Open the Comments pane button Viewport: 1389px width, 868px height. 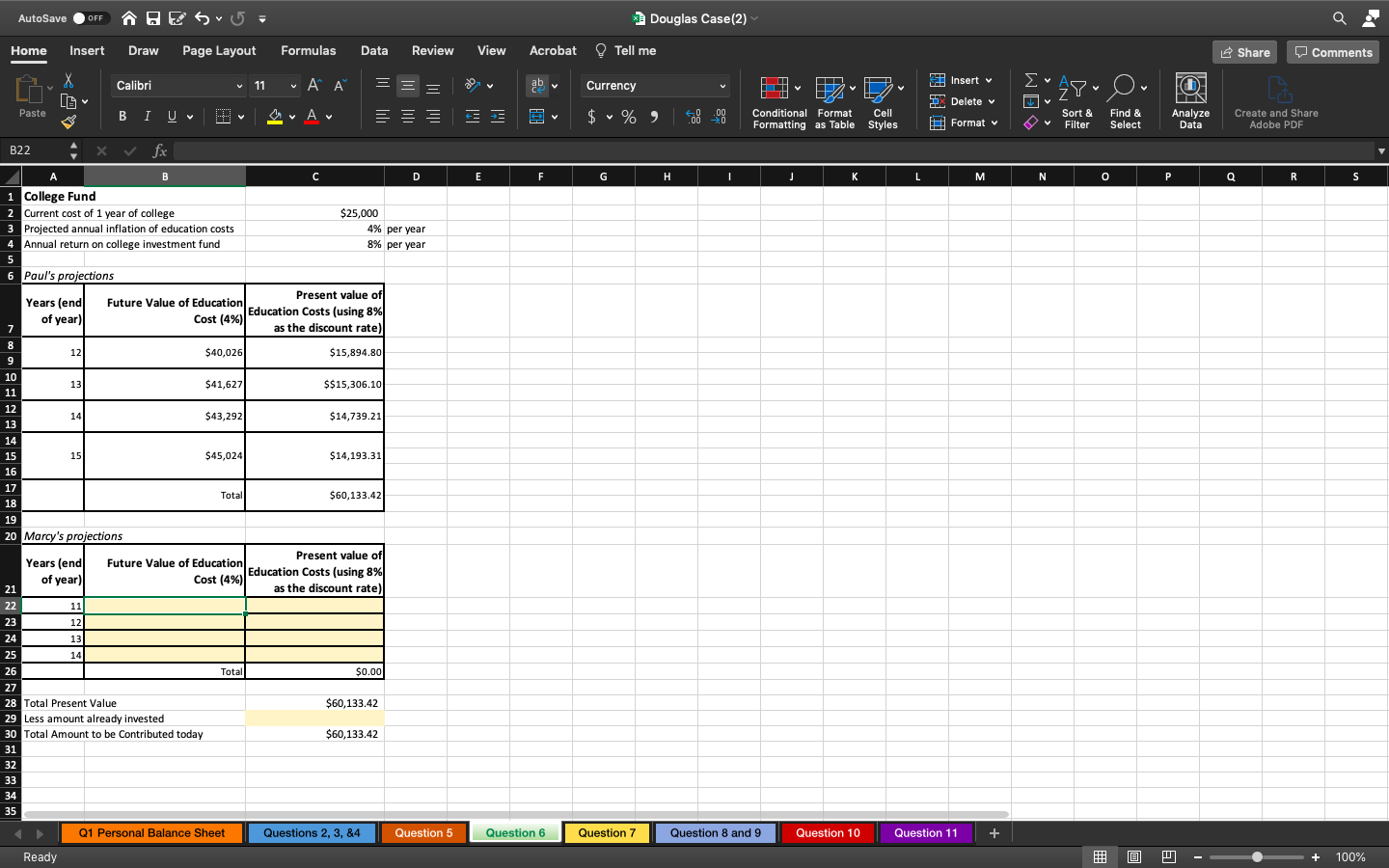pyautogui.click(x=1333, y=52)
